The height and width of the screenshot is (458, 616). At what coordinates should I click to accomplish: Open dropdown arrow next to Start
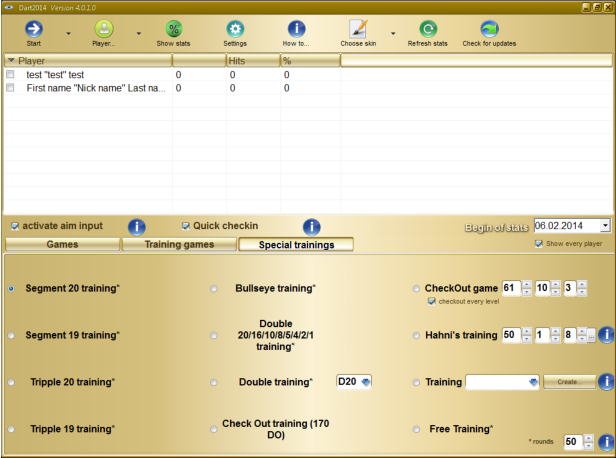pos(68,32)
